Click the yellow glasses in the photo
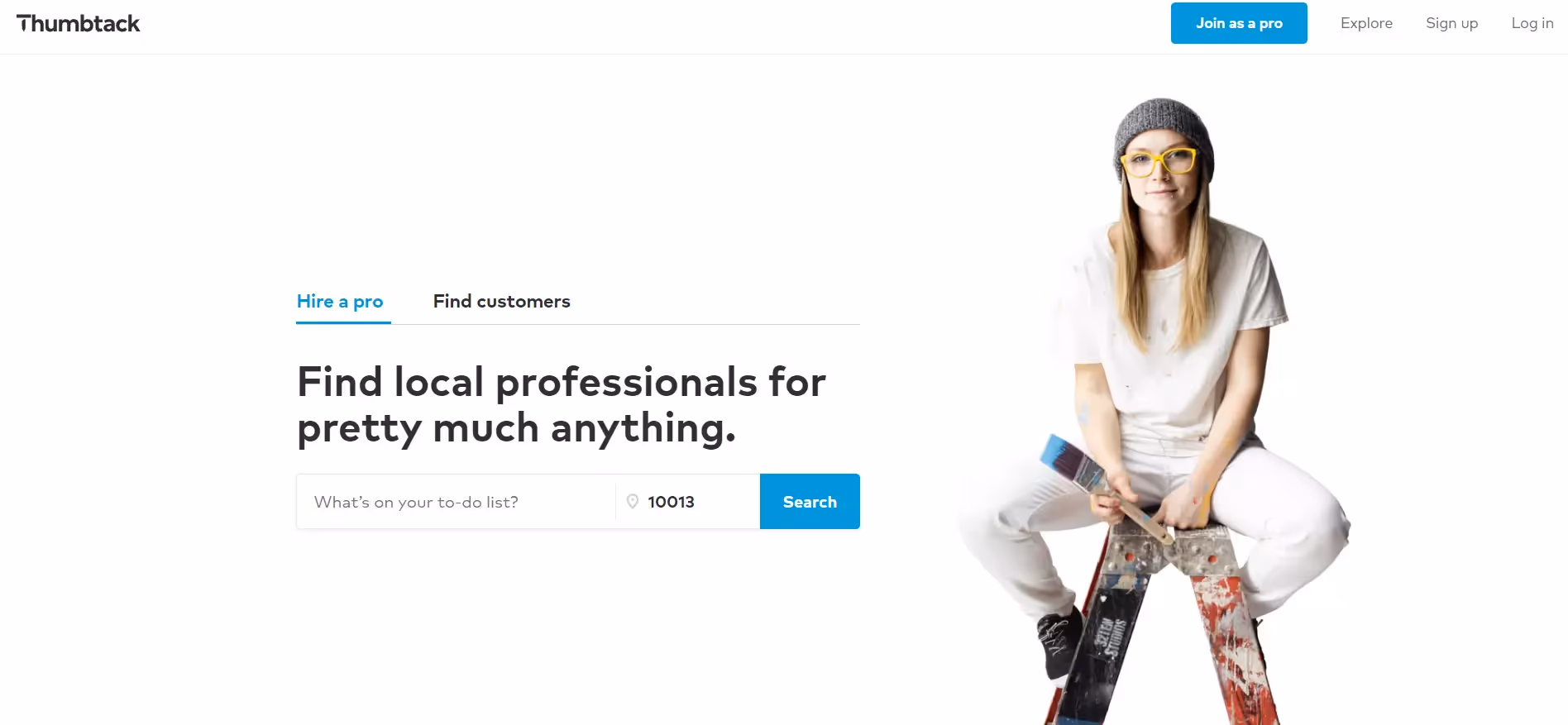The height and width of the screenshot is (725, 1568). 1158,162
